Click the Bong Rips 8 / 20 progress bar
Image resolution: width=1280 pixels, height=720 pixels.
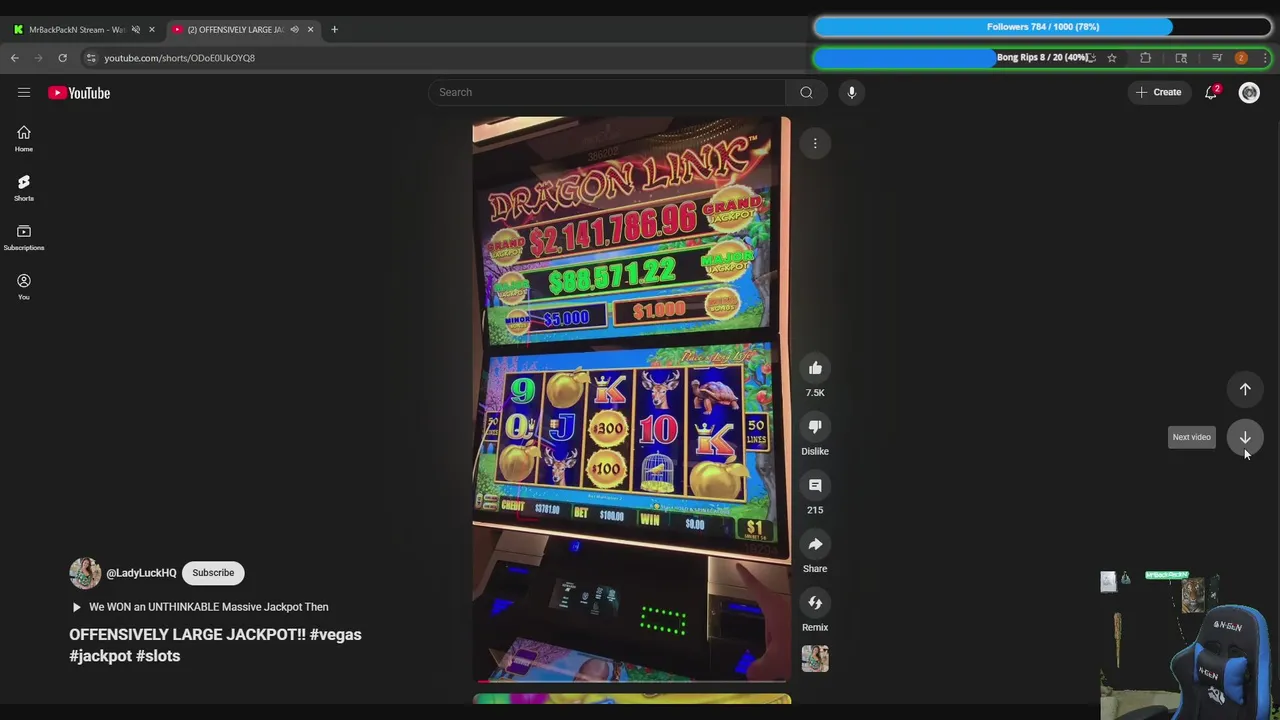pyautogui.click(x=1042, y=58)
